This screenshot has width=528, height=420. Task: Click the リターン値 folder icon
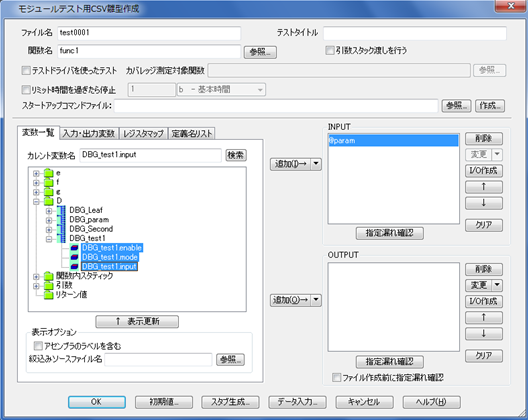(49, 295)
